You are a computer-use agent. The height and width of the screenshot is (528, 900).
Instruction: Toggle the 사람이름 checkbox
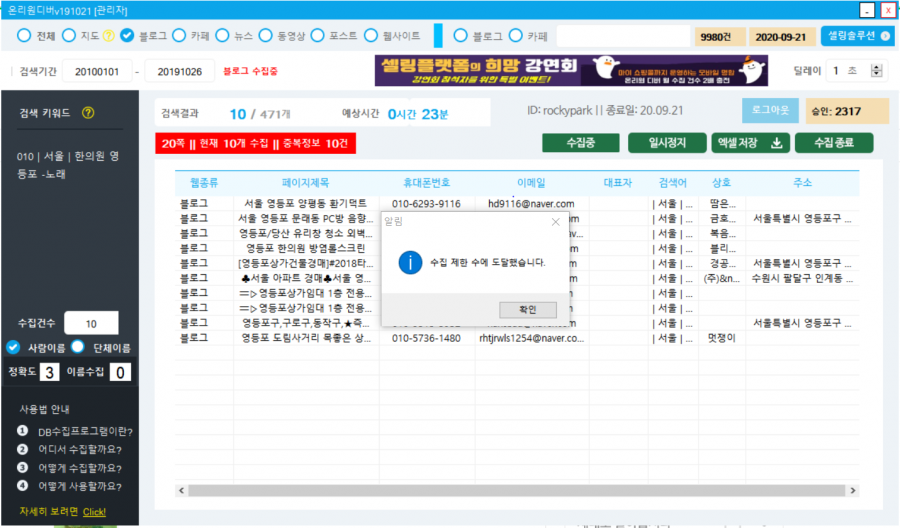[14, 347]
